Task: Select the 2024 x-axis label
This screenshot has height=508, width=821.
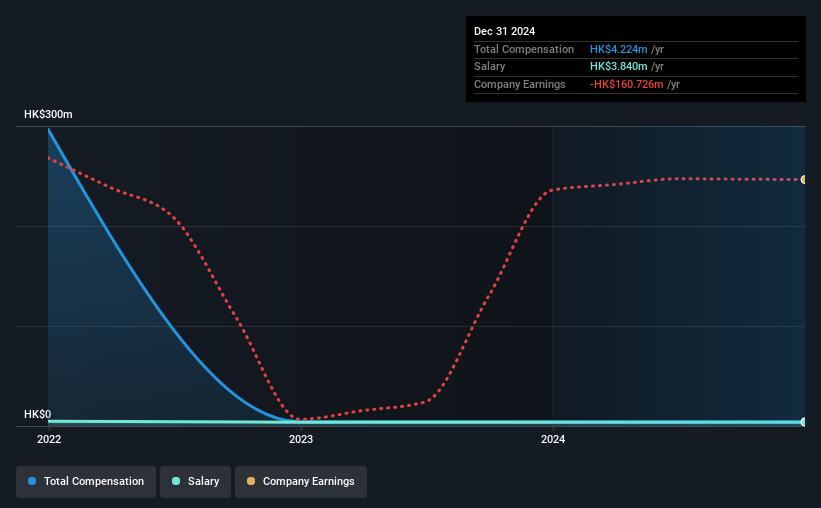Action: point(553,439)
